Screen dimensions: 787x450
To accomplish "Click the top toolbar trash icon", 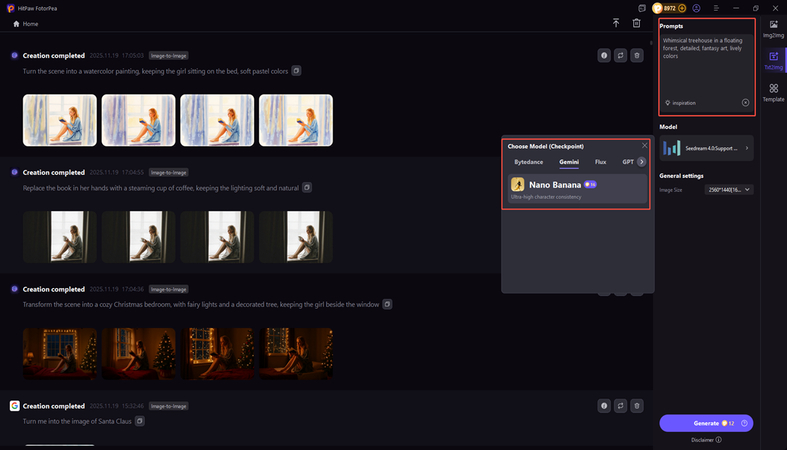I will [636, 23].
